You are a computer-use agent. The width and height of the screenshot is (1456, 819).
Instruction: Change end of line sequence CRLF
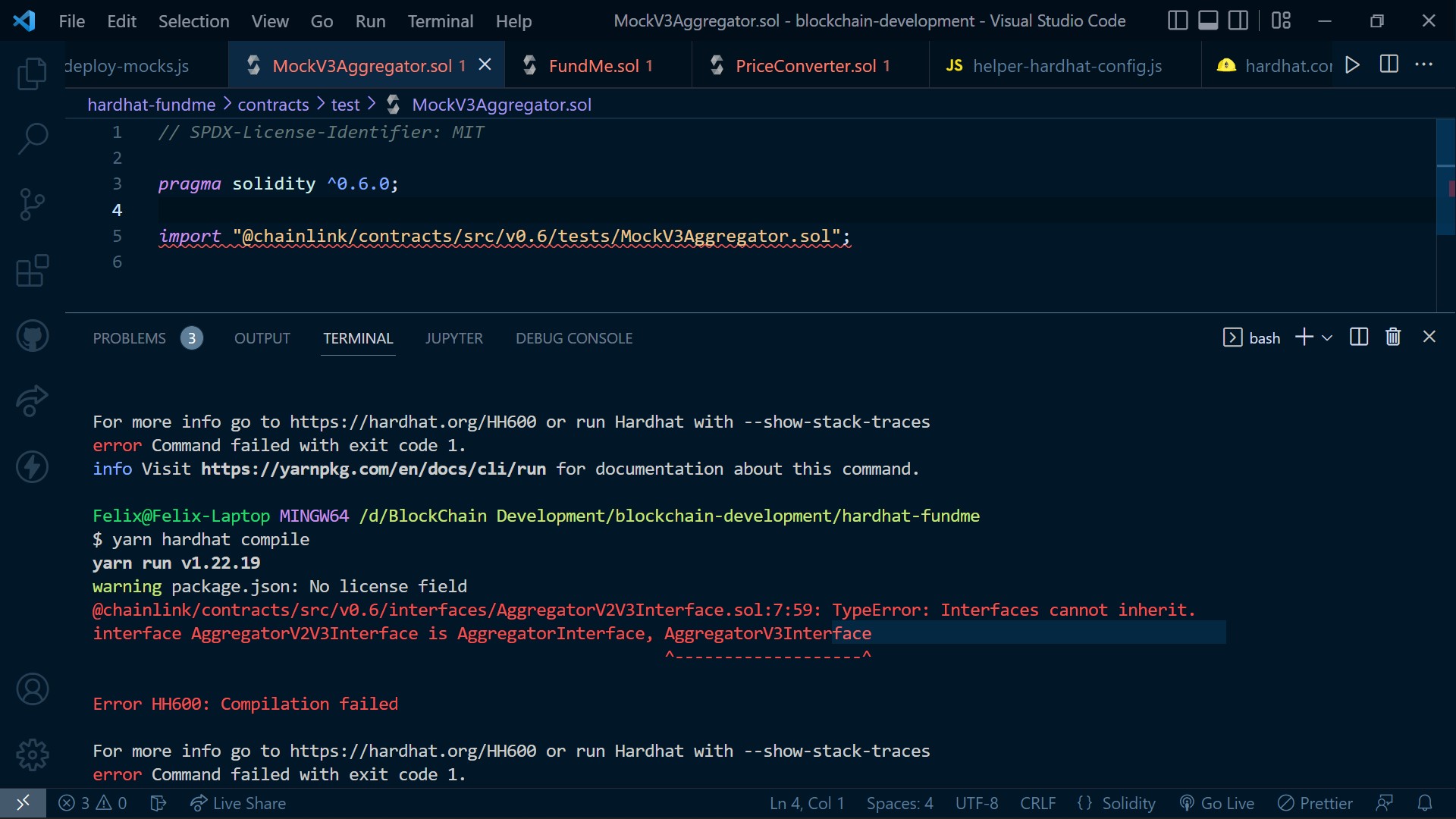pyautogui.click(x=1038, y=803)
